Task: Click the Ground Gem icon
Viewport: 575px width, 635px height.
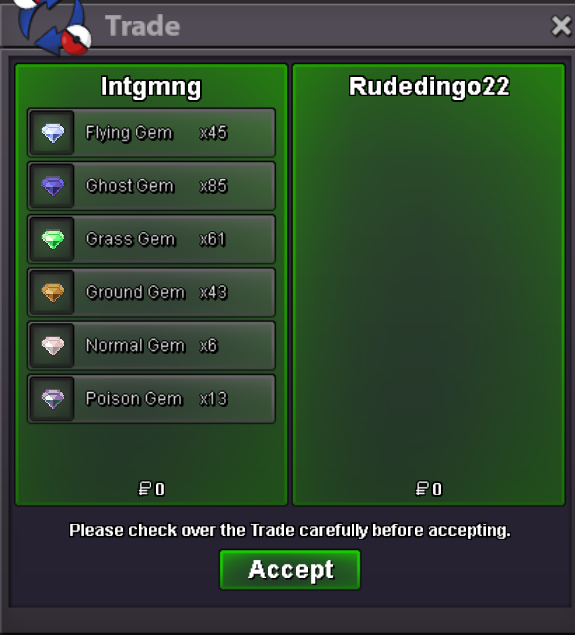Action: 53,292
